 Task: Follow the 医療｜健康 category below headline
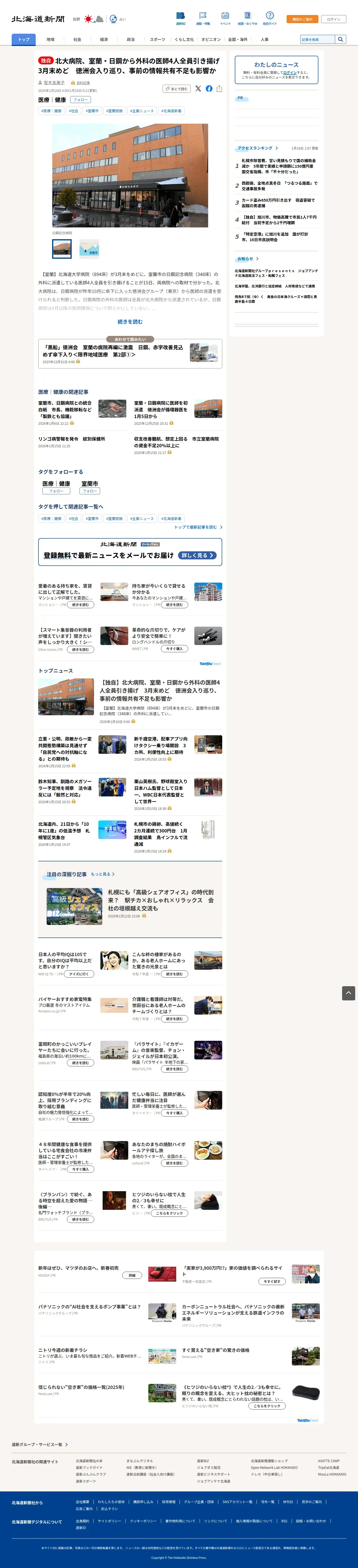(x=81, y=100)
